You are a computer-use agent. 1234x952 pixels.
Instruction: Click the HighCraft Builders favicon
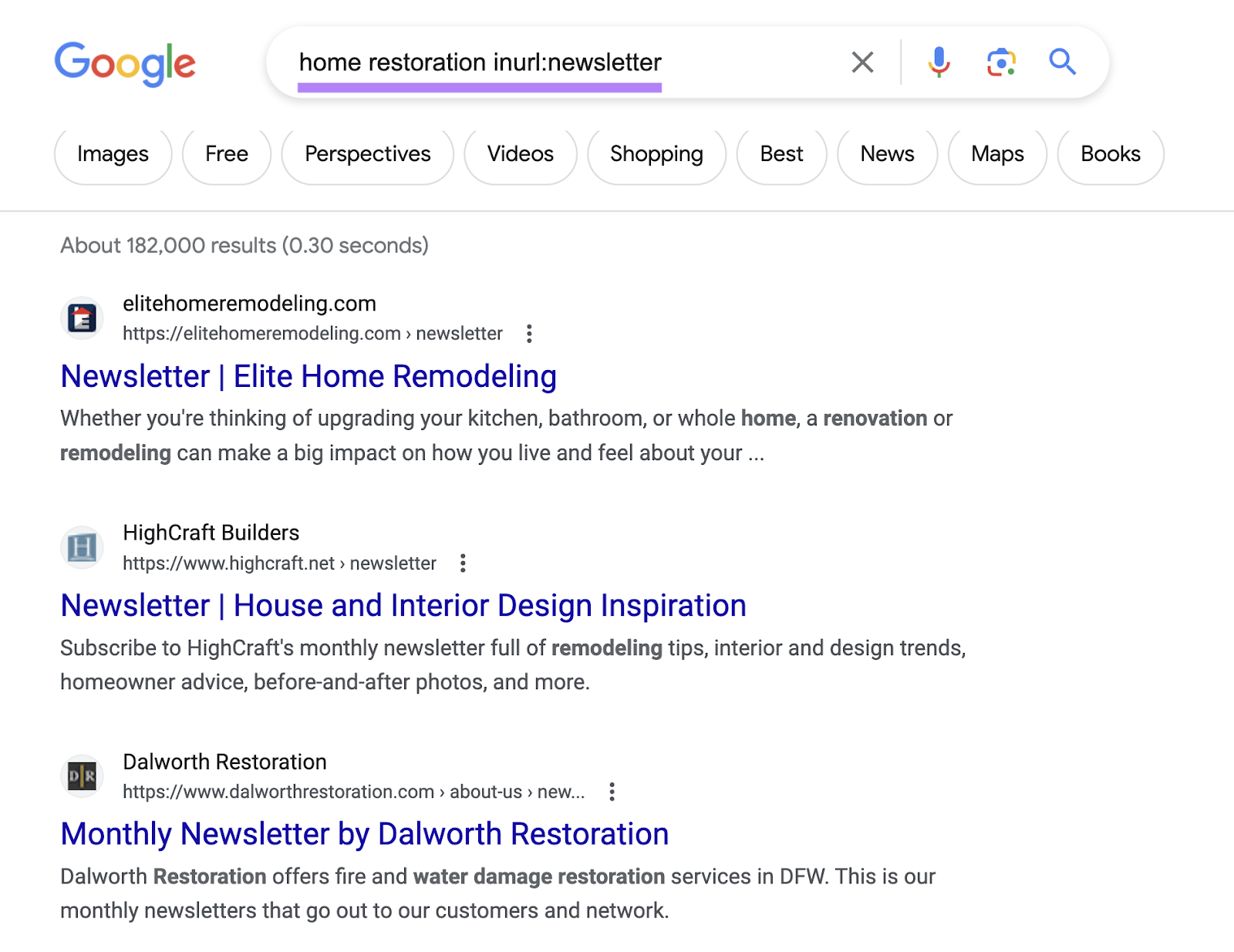coord(82,547)
